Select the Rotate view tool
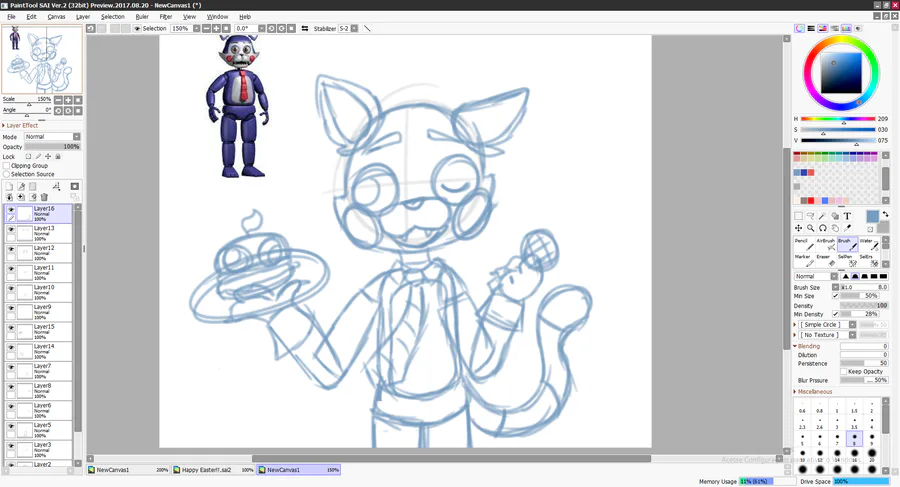This screenshot has width=900, height=487. tap(823, 228)
